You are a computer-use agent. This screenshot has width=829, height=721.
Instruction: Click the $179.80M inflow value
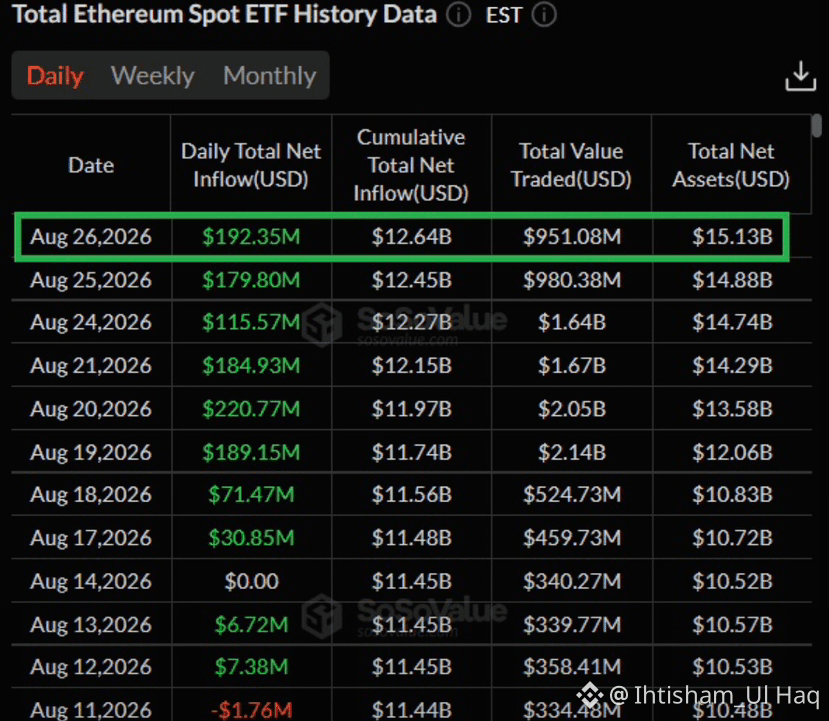pyautogui.click(x=251, y=280)
